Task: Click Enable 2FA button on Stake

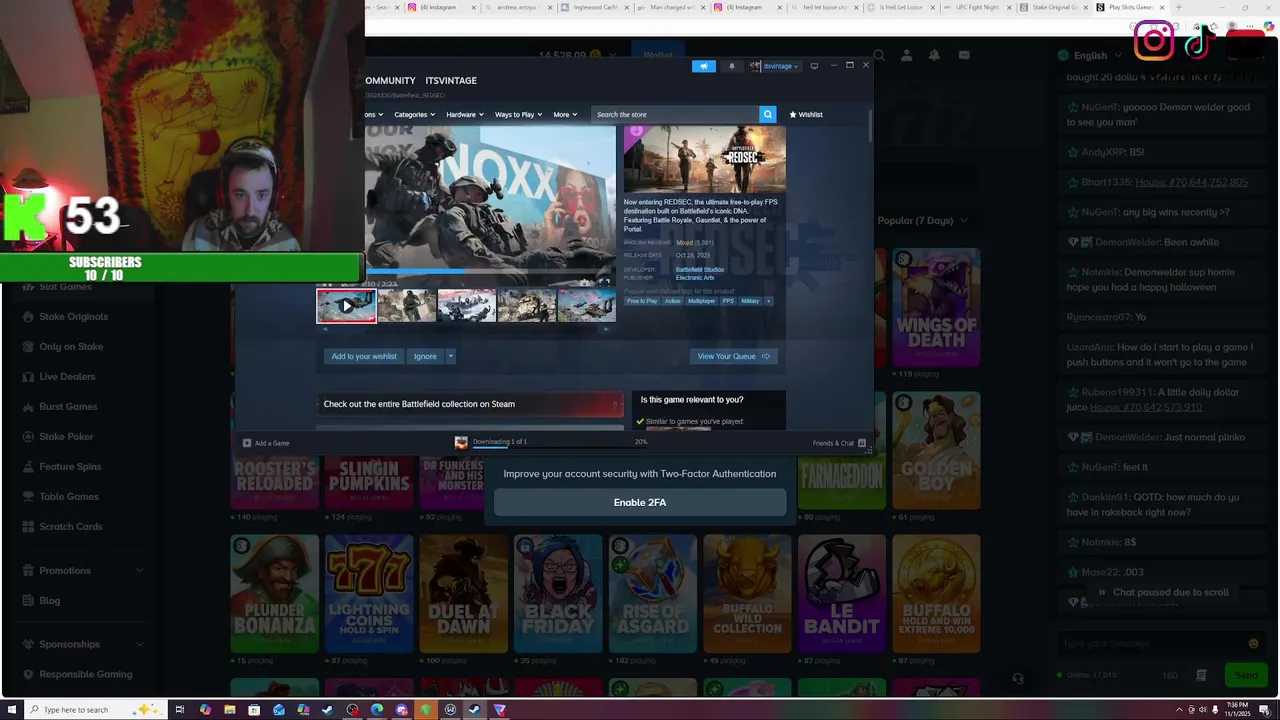Action: [640, 502]
